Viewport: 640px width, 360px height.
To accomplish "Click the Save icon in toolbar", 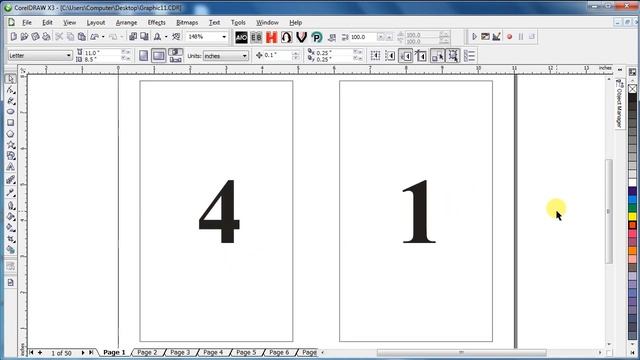I will pyautogui.click(x=36, y=37).
